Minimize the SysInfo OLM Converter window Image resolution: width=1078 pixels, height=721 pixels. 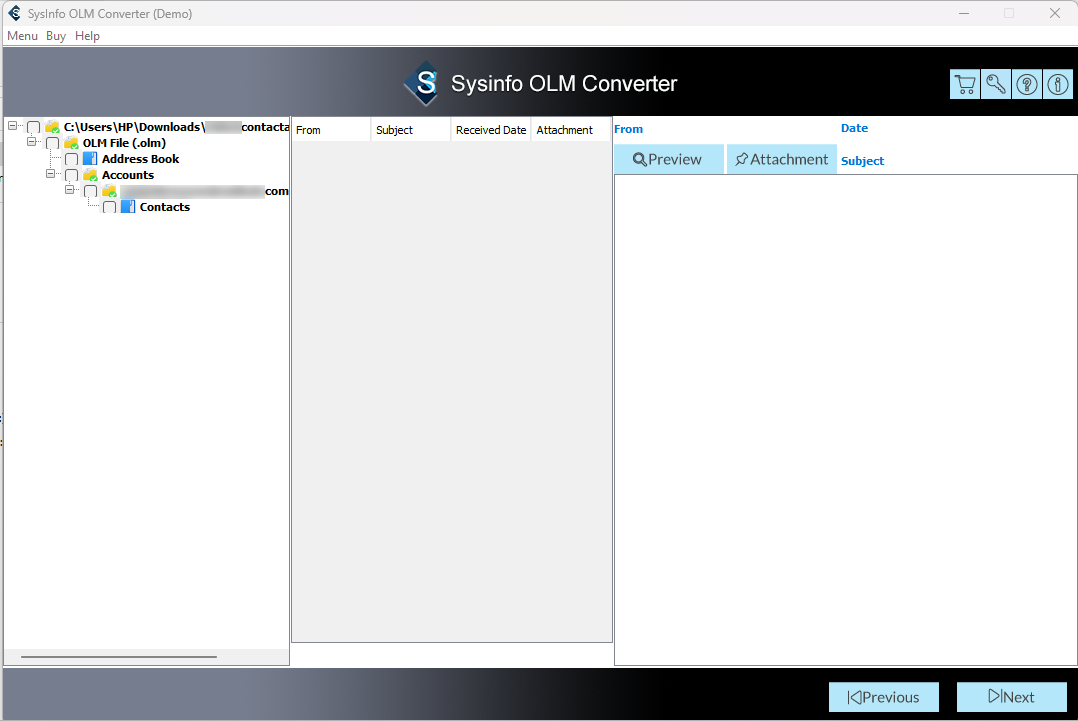coord(964,13)
